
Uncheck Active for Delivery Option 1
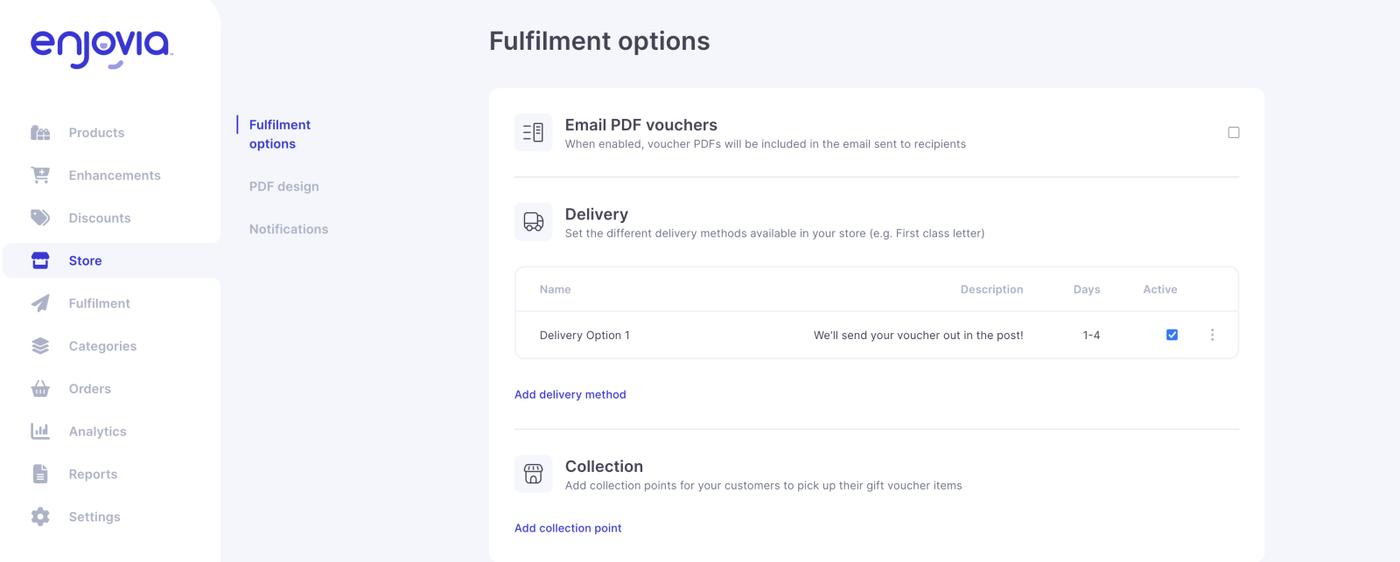point(1172,335)
